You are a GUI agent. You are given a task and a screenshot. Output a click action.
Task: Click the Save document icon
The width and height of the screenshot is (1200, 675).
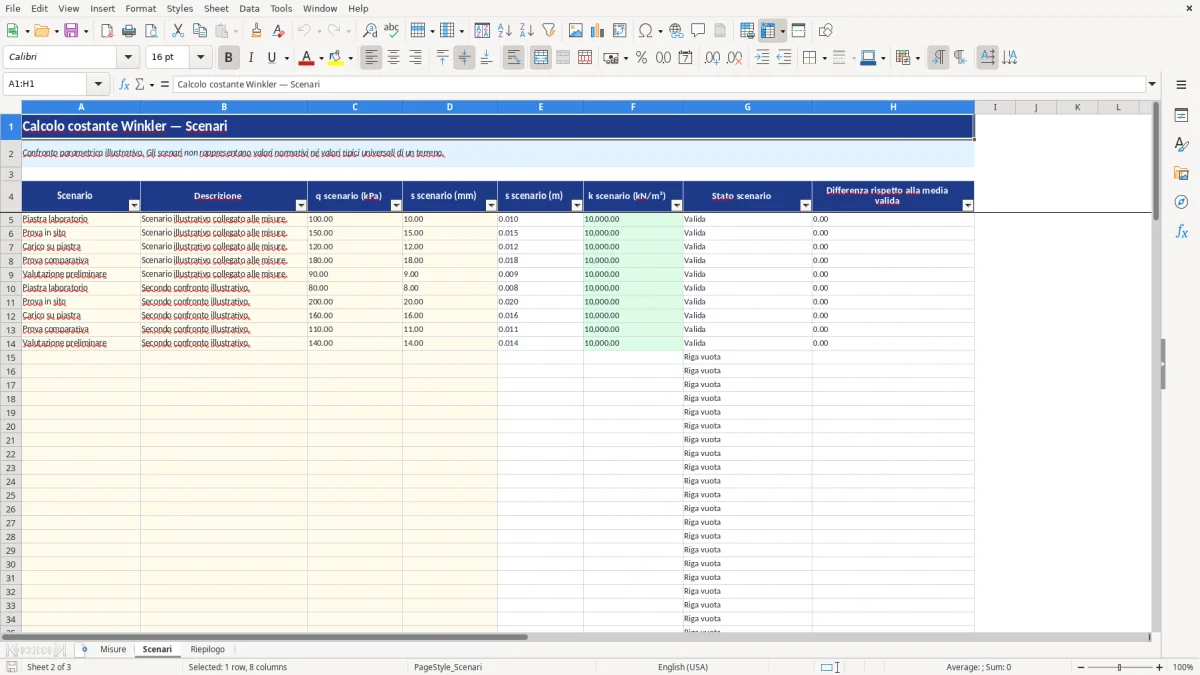click(x=71, y=31)
